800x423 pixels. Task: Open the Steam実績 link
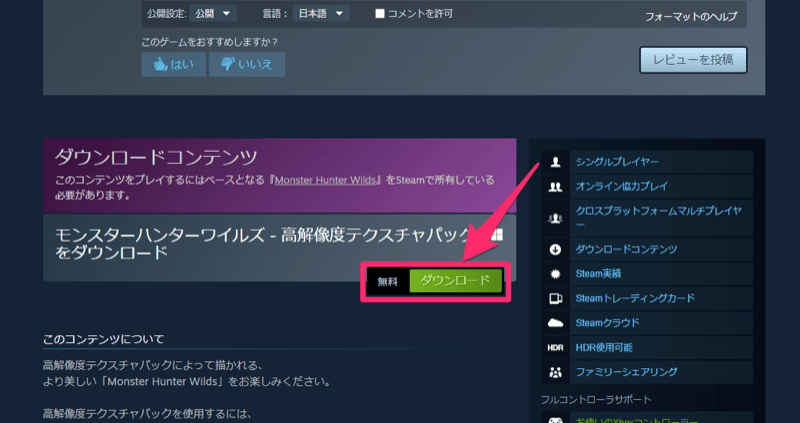598,274
